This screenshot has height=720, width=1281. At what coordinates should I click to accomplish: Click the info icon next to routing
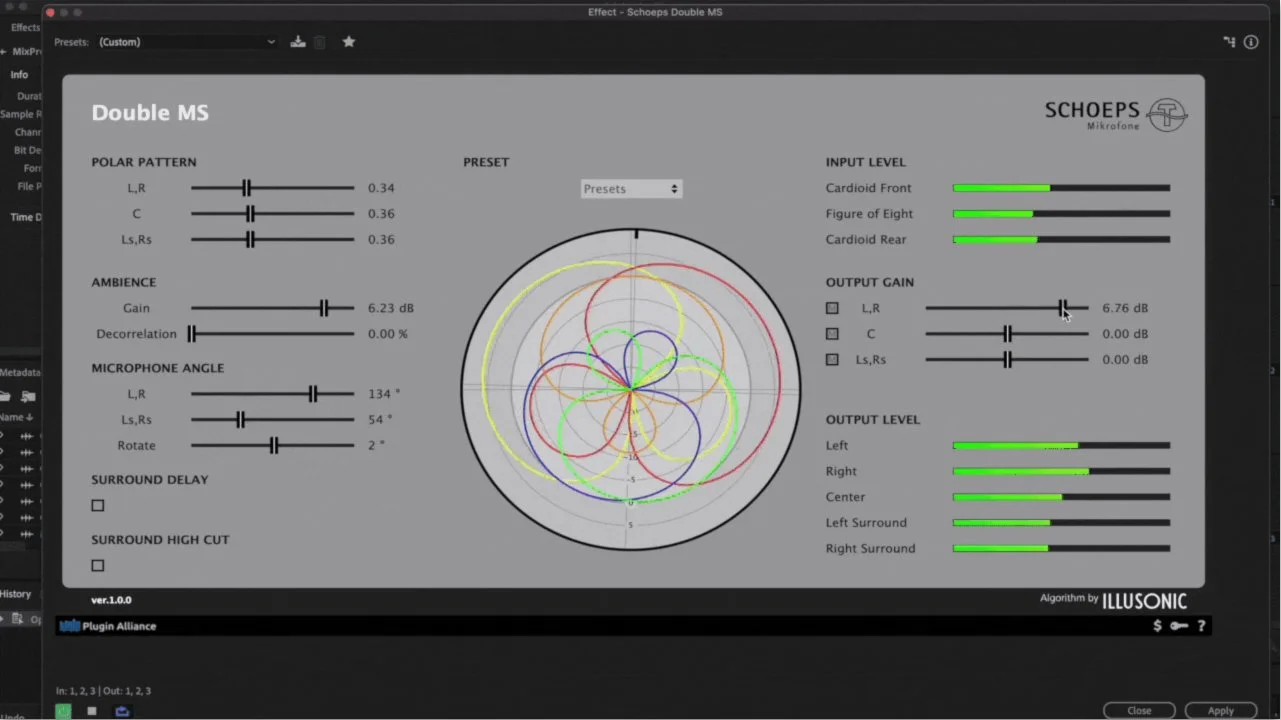[1251, 41]
